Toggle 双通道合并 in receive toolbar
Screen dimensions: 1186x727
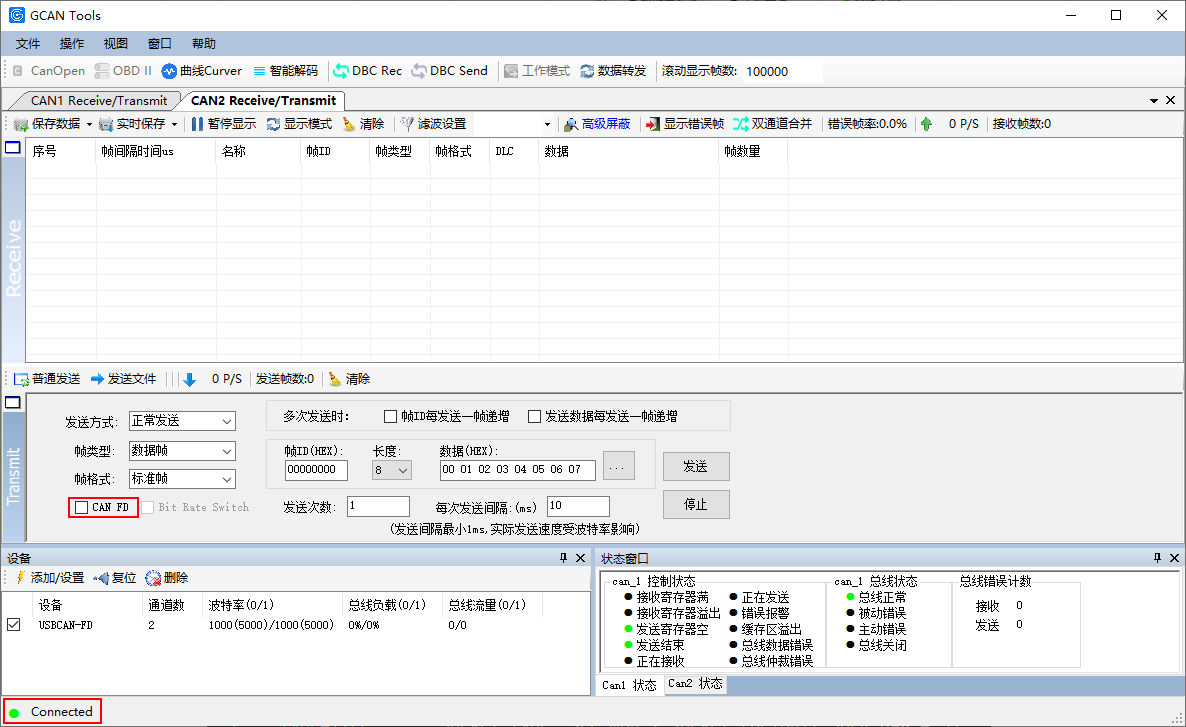coord(772,123)
